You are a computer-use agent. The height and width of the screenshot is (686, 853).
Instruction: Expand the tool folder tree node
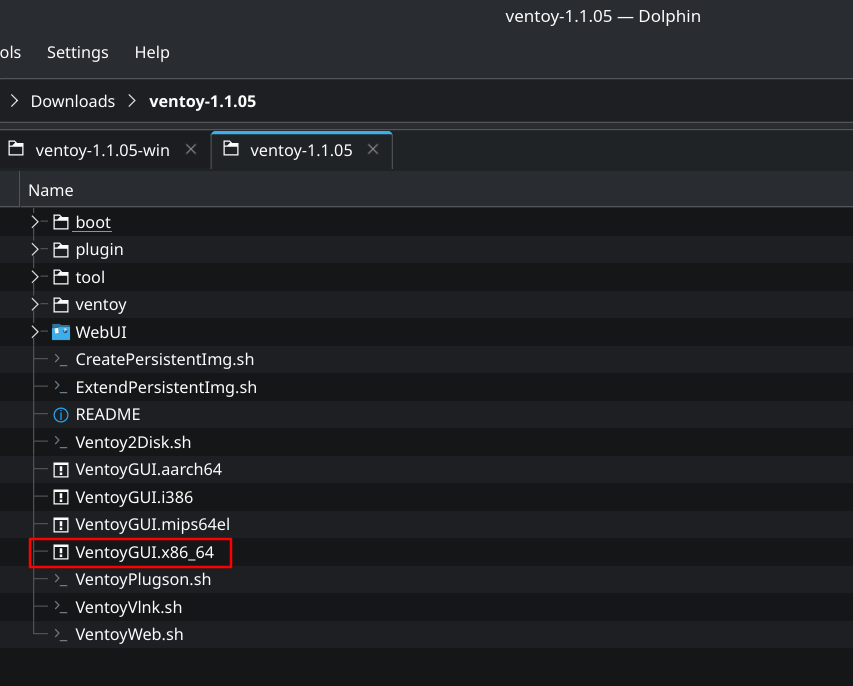[35, 277]
